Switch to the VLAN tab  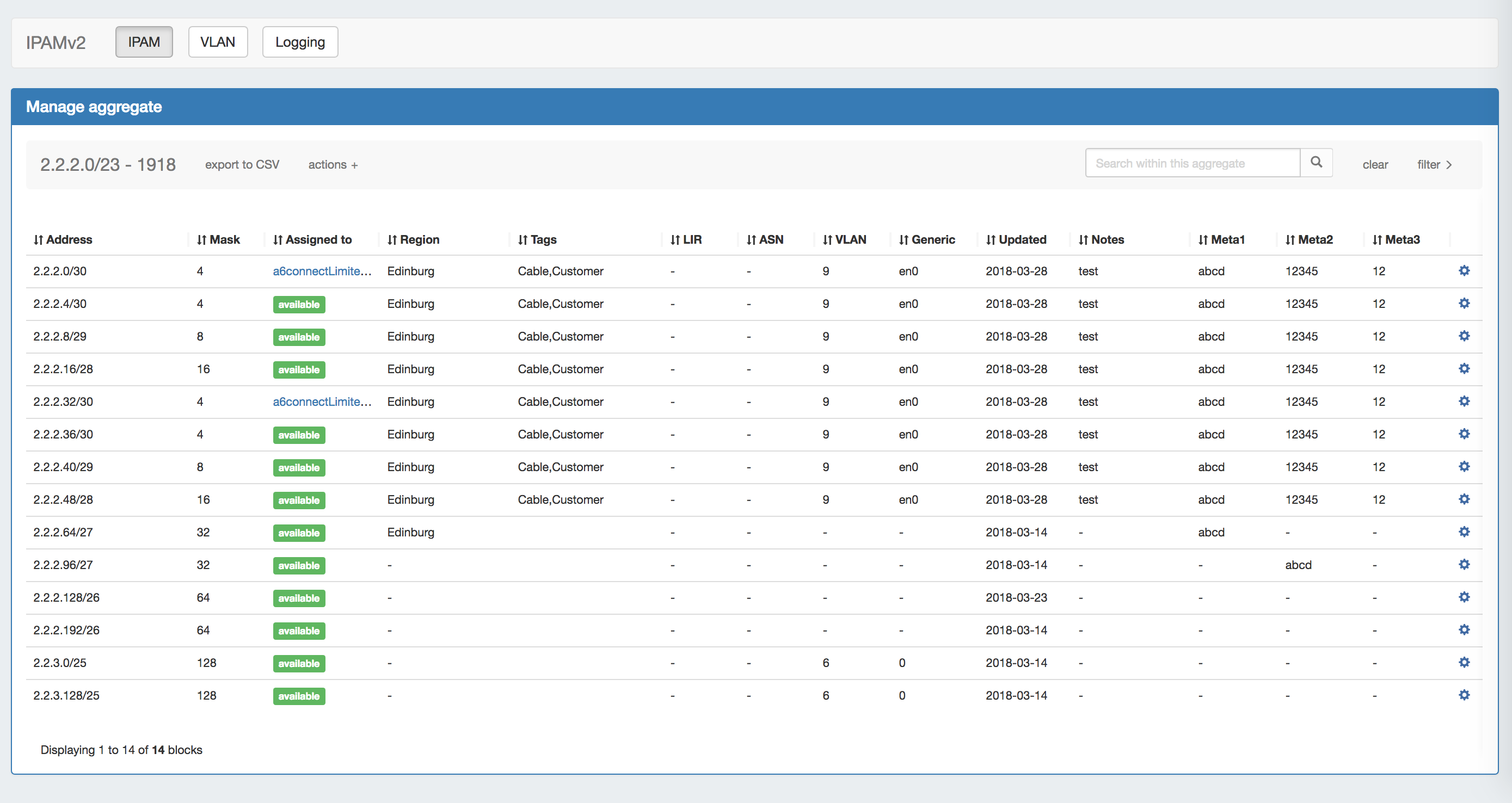point(218,42)
